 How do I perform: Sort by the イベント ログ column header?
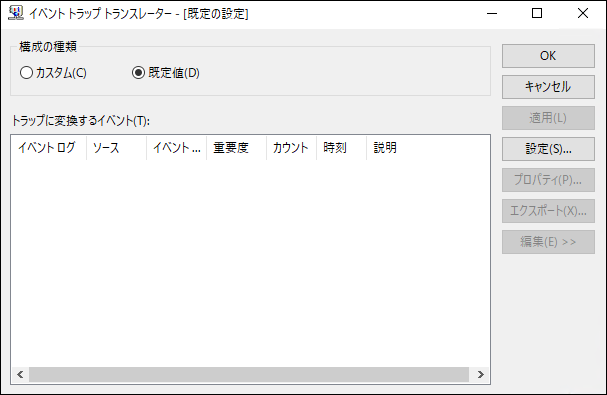click(x=48, y=148)
